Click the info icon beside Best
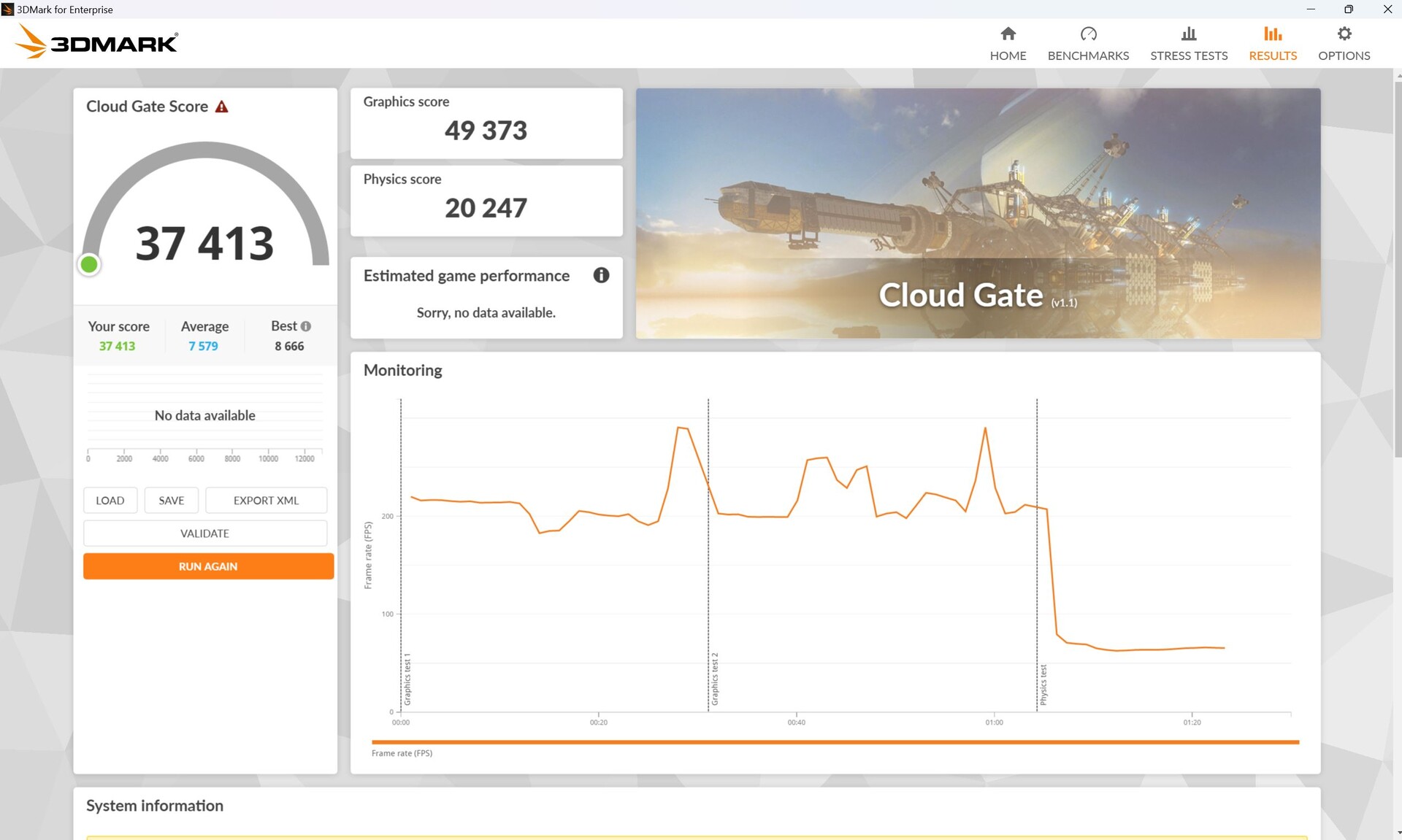This screenshot has width=1402, height=840. coord(306,326)
